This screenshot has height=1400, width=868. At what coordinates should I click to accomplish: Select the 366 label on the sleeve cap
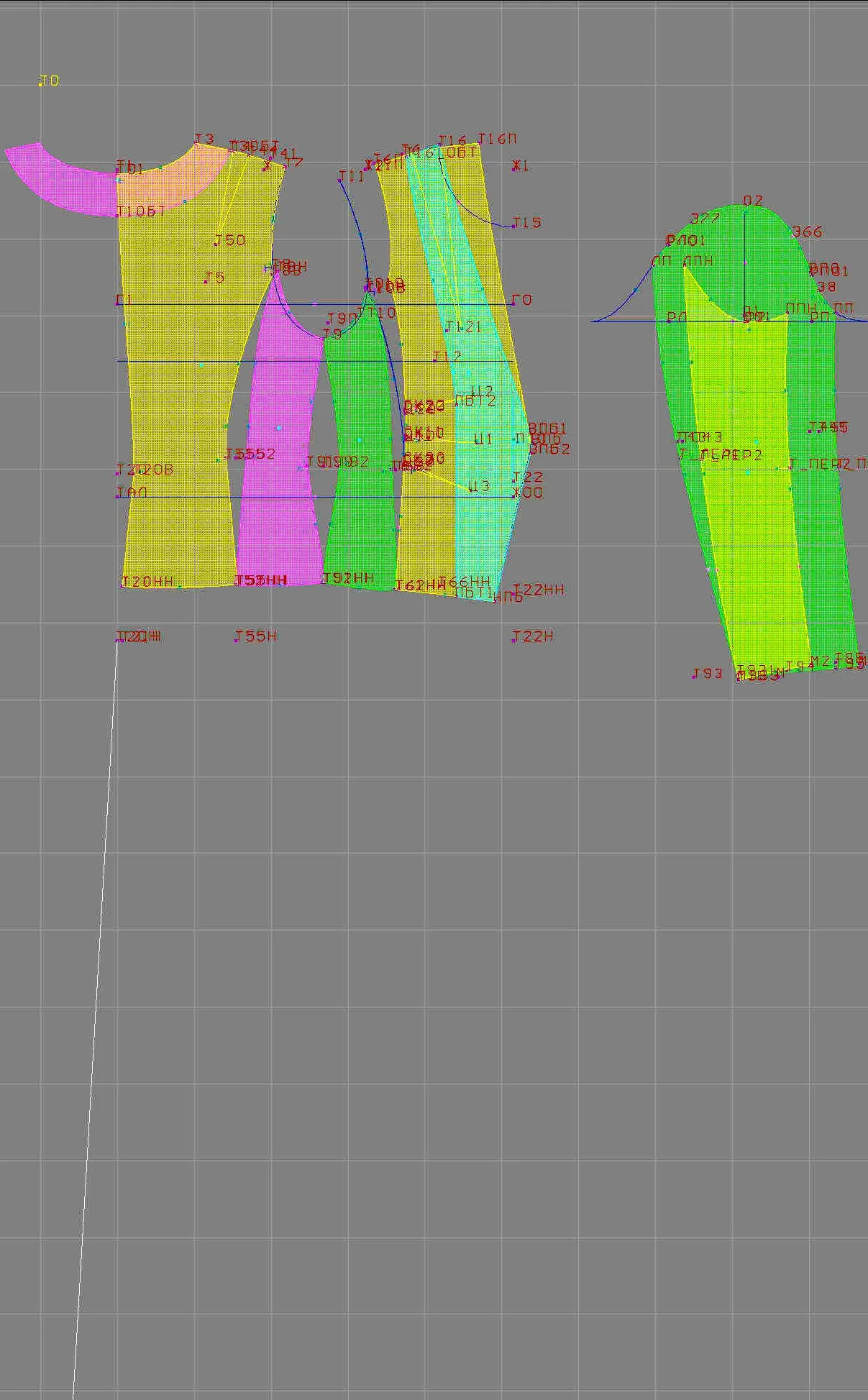click(x=807, y=232)
